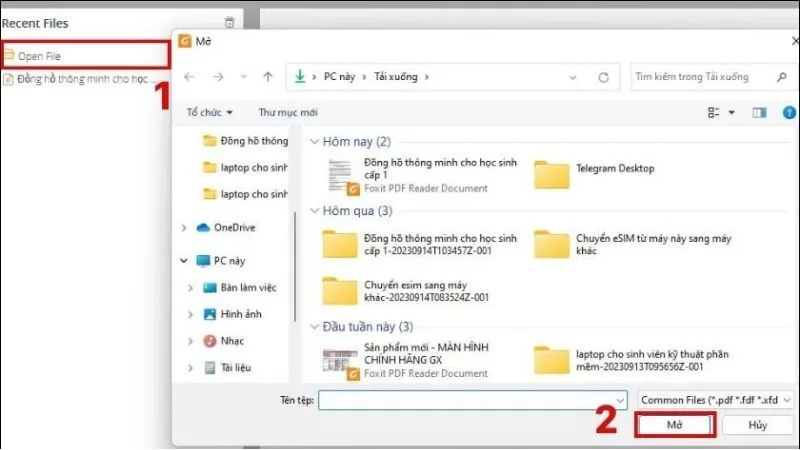The width and height of the screenshot is (800, 450).
Task: Open the address bar history dropdown
Action: click(572, 78)
